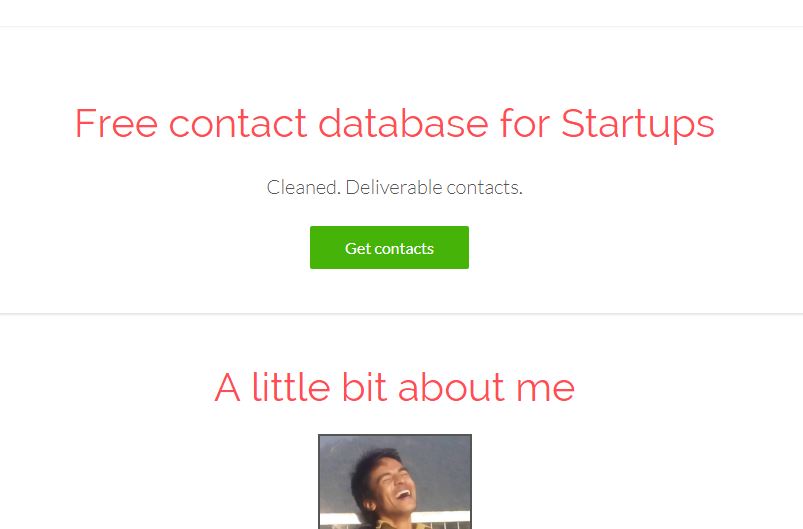The height and width of the screenshot is (529, 803).
Task: Click the word 'Startups' in the headline
Action: (x=637, y=124)
